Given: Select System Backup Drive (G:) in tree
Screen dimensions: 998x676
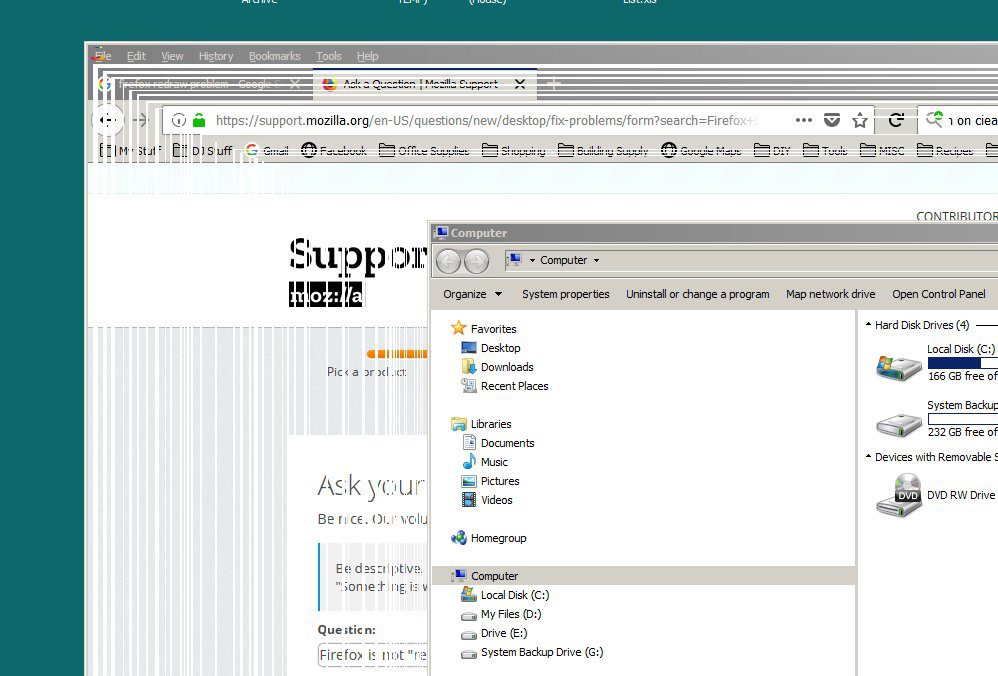Looking at the screenshot, I should (x=532, y=652).
